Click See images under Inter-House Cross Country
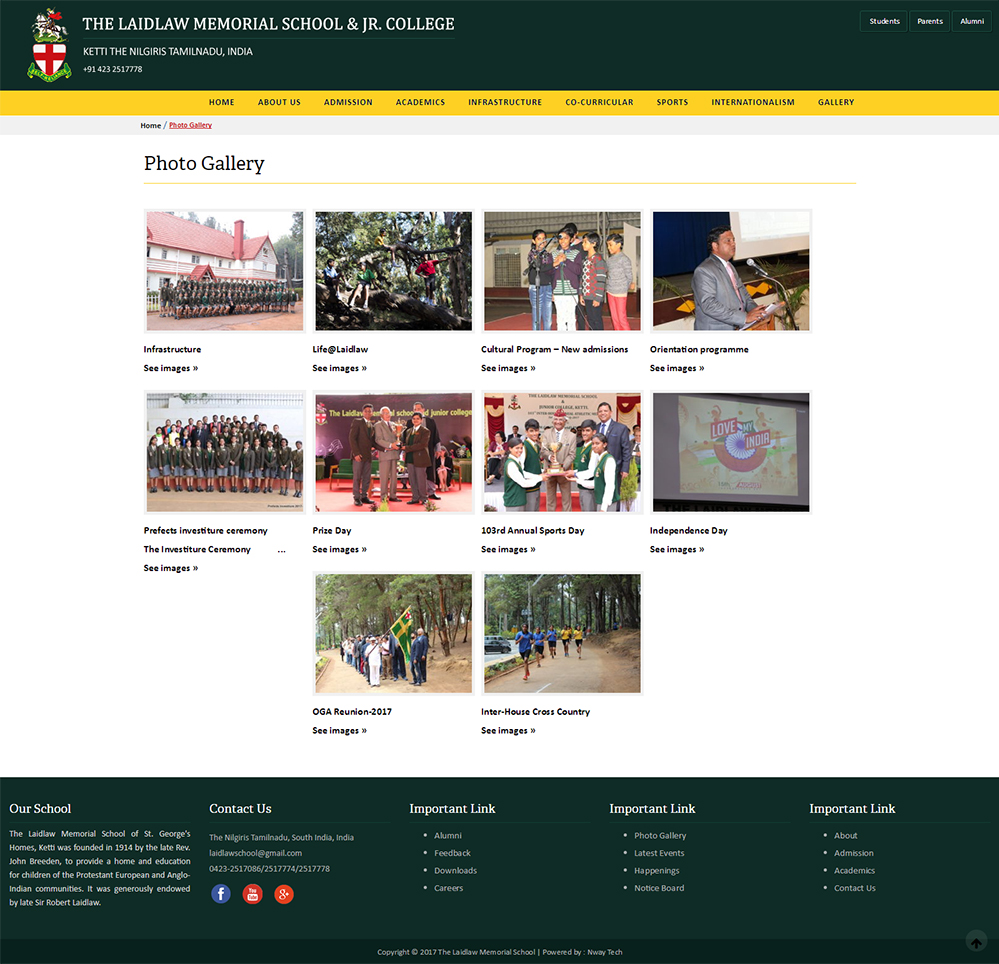999x964 pixels. [508, 731]
